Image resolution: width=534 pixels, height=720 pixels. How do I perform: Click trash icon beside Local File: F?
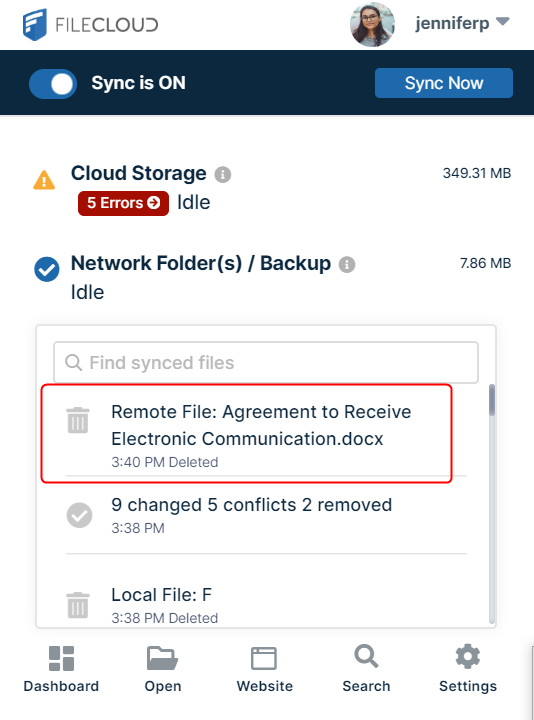point(78,605)
